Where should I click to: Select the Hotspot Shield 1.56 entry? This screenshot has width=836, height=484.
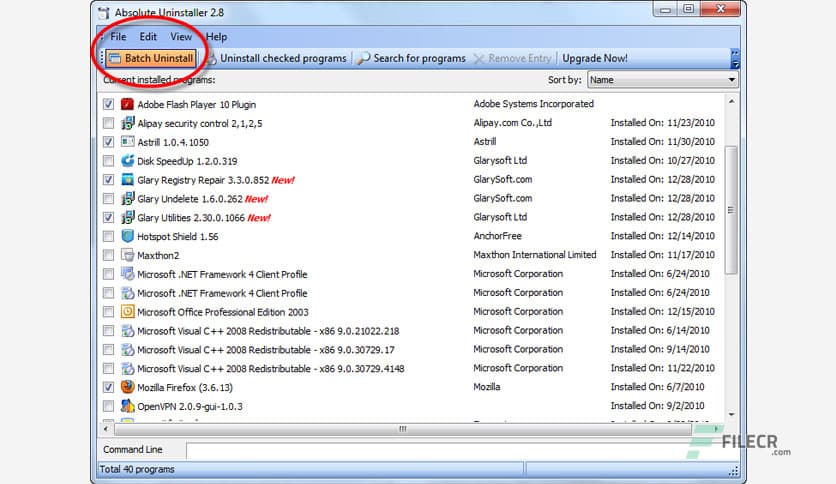(x=178, y=237)
